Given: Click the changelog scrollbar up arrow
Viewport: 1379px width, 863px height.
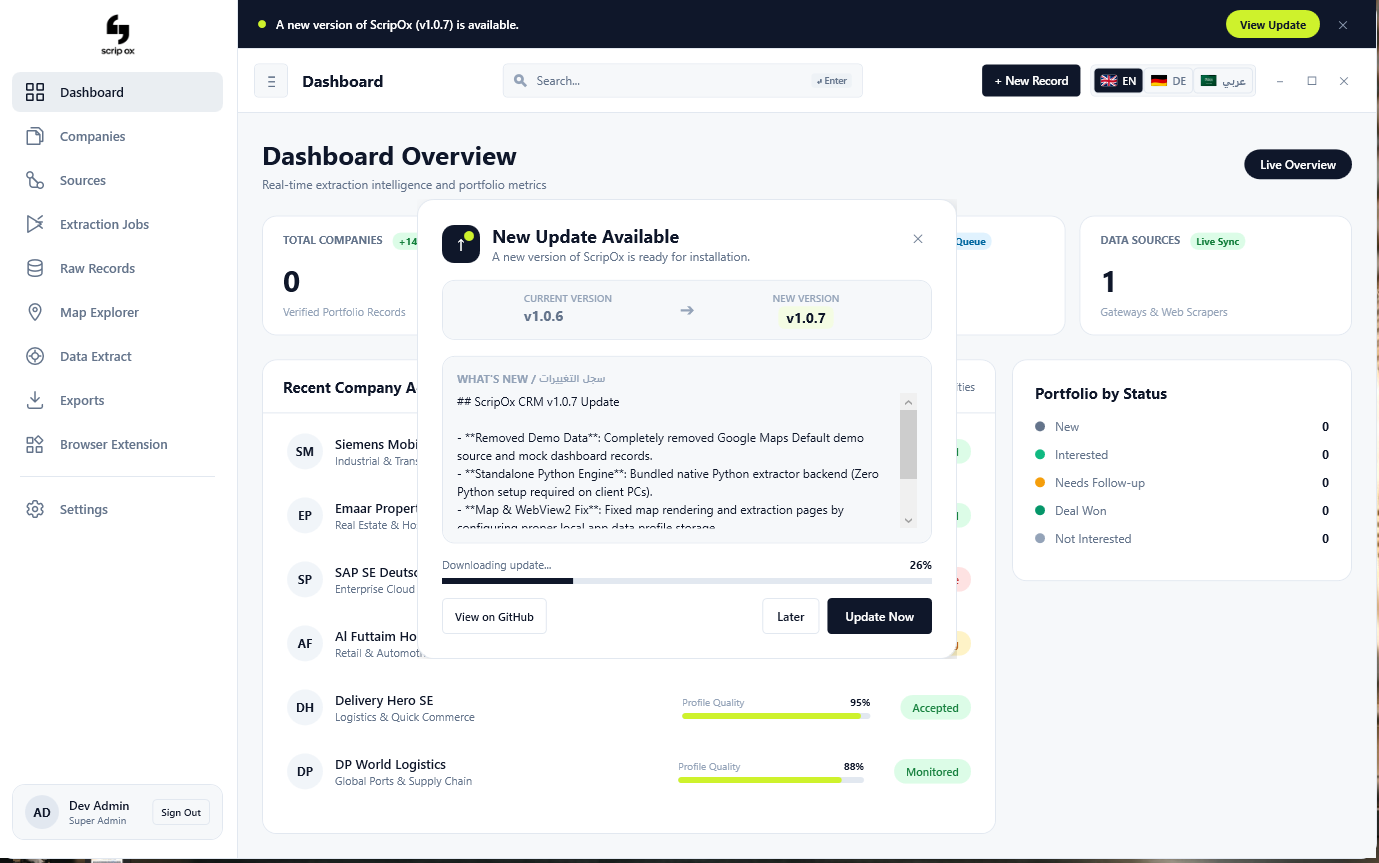Looking at the screenshot, I should point(908,402).
